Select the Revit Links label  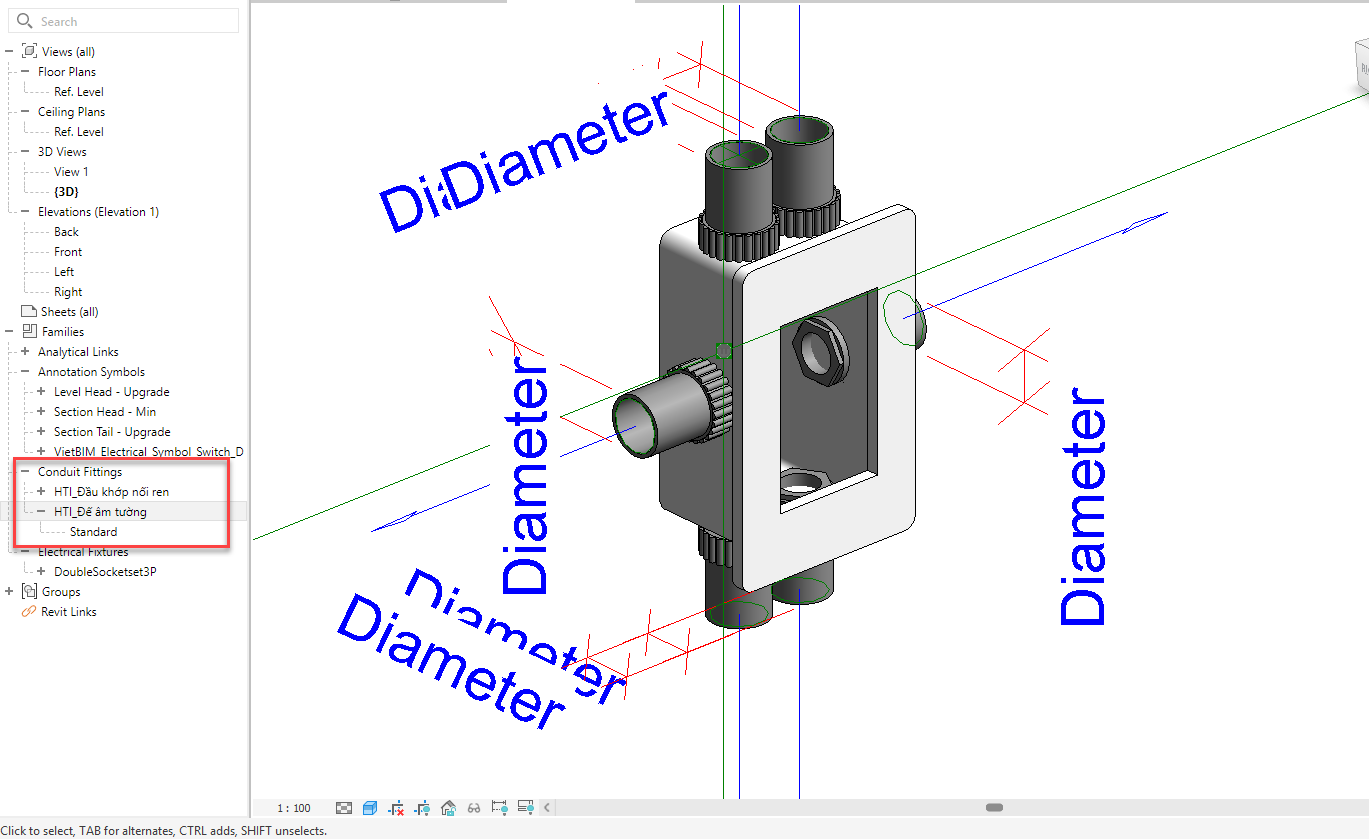[x=69, y=611]
